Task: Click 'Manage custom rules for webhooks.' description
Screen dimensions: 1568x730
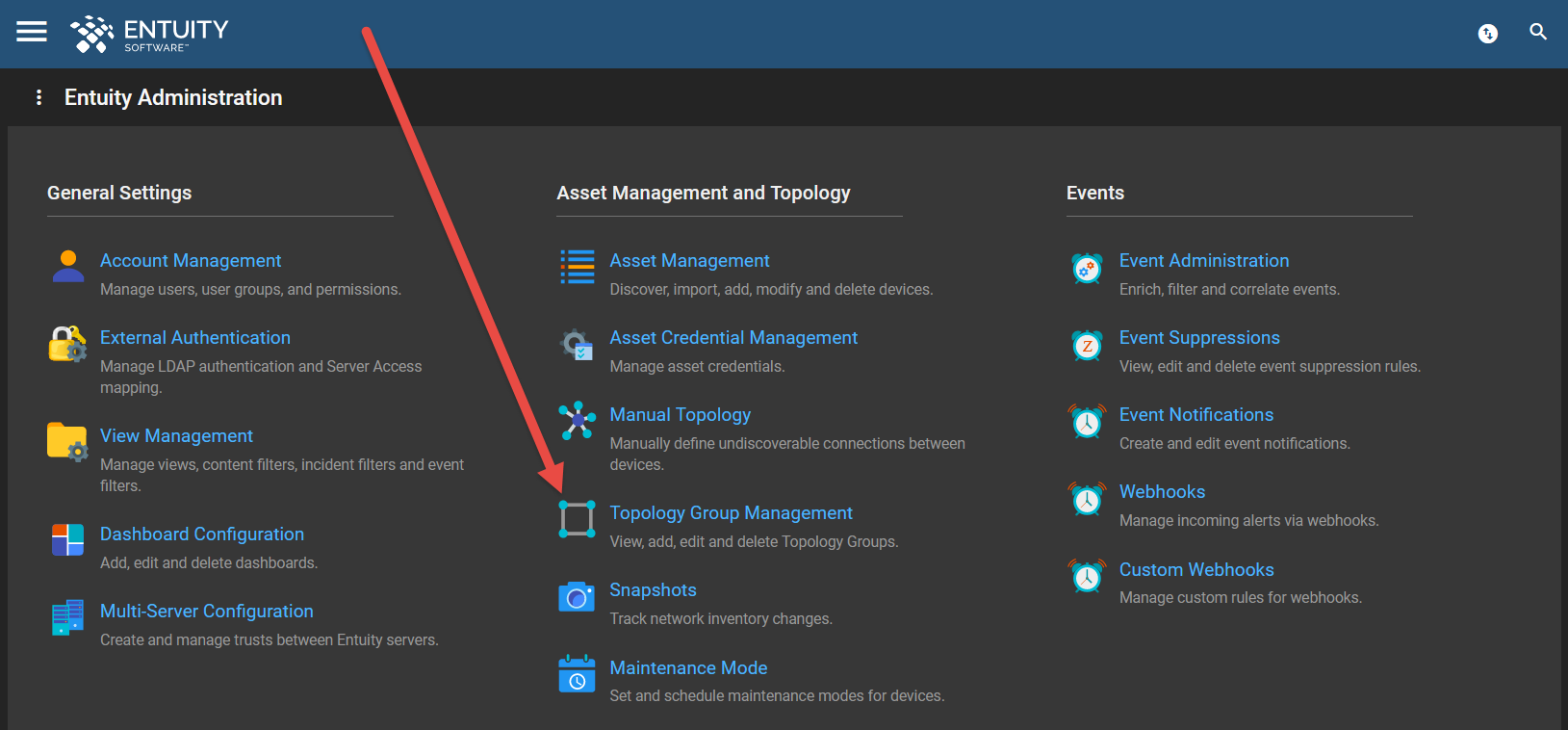Action: pos(1241,598)
